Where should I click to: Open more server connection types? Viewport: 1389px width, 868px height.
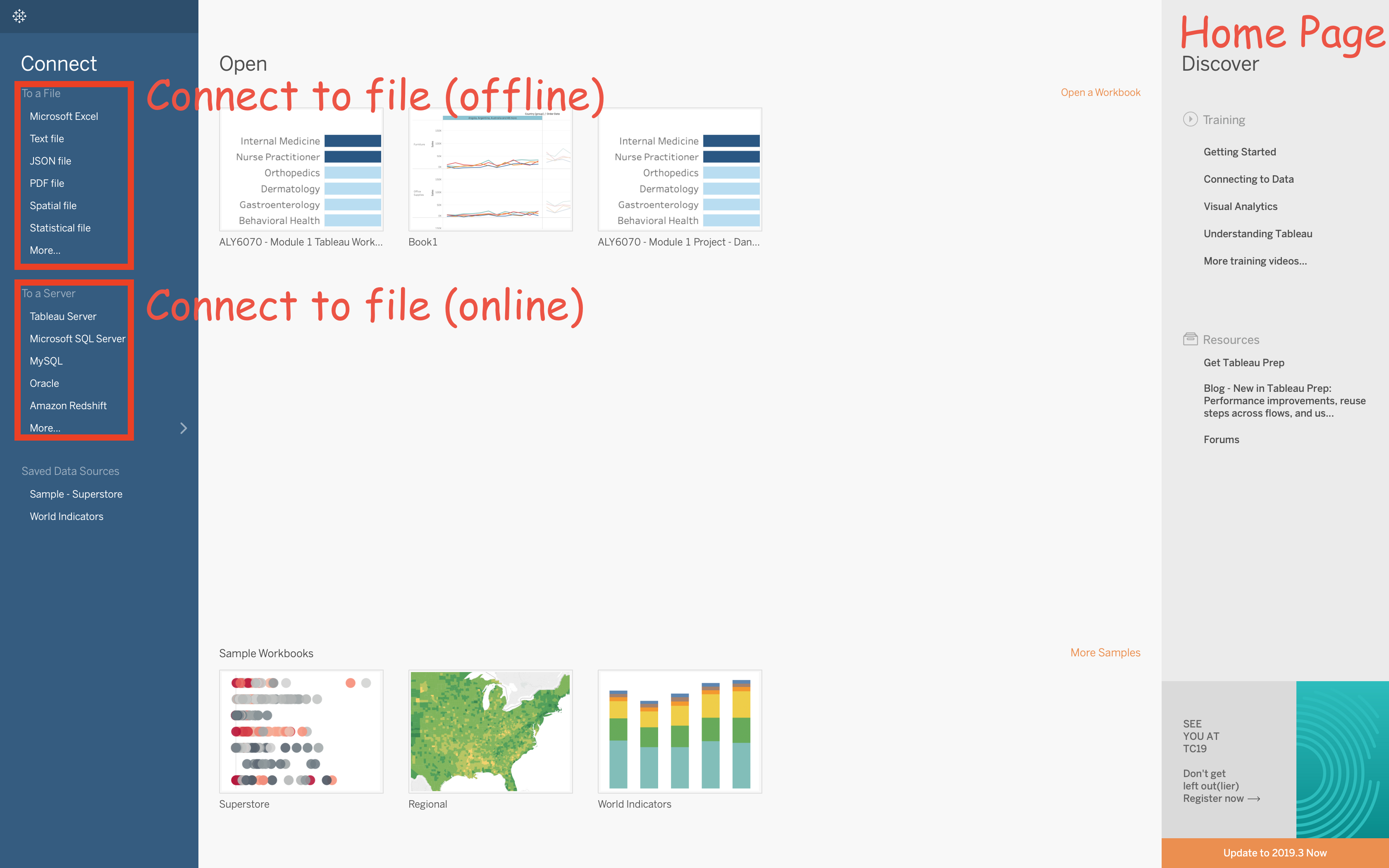(x=45, y=428)
